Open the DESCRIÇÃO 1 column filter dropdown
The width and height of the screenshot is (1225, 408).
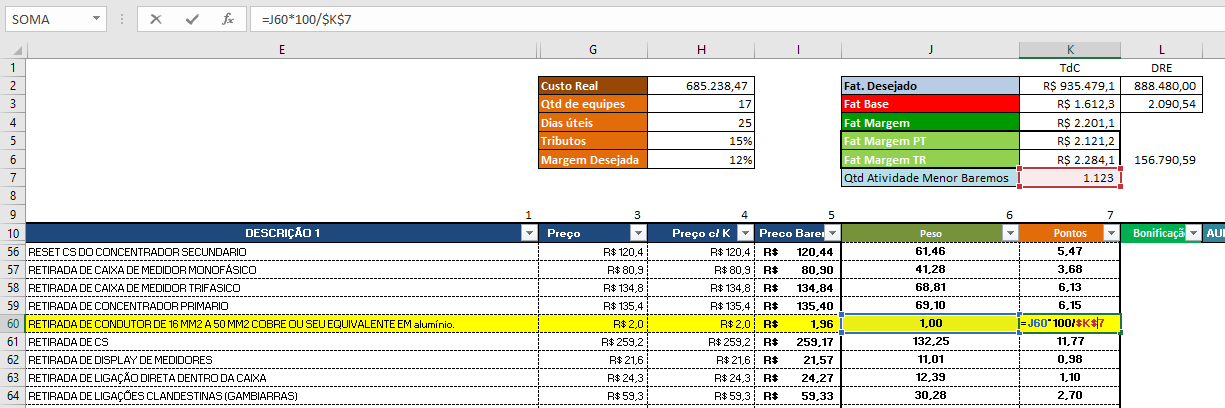(x=528, y=233)
